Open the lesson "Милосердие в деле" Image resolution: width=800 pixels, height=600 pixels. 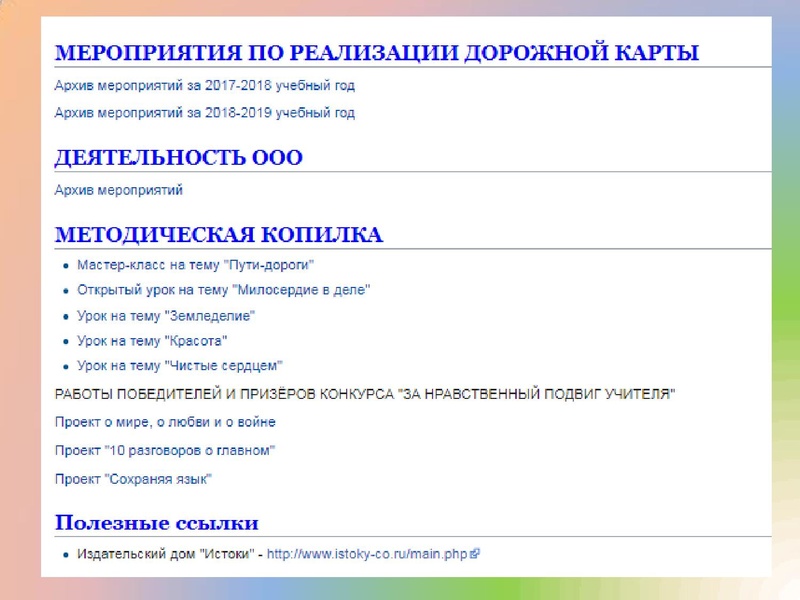click(223, 290)
